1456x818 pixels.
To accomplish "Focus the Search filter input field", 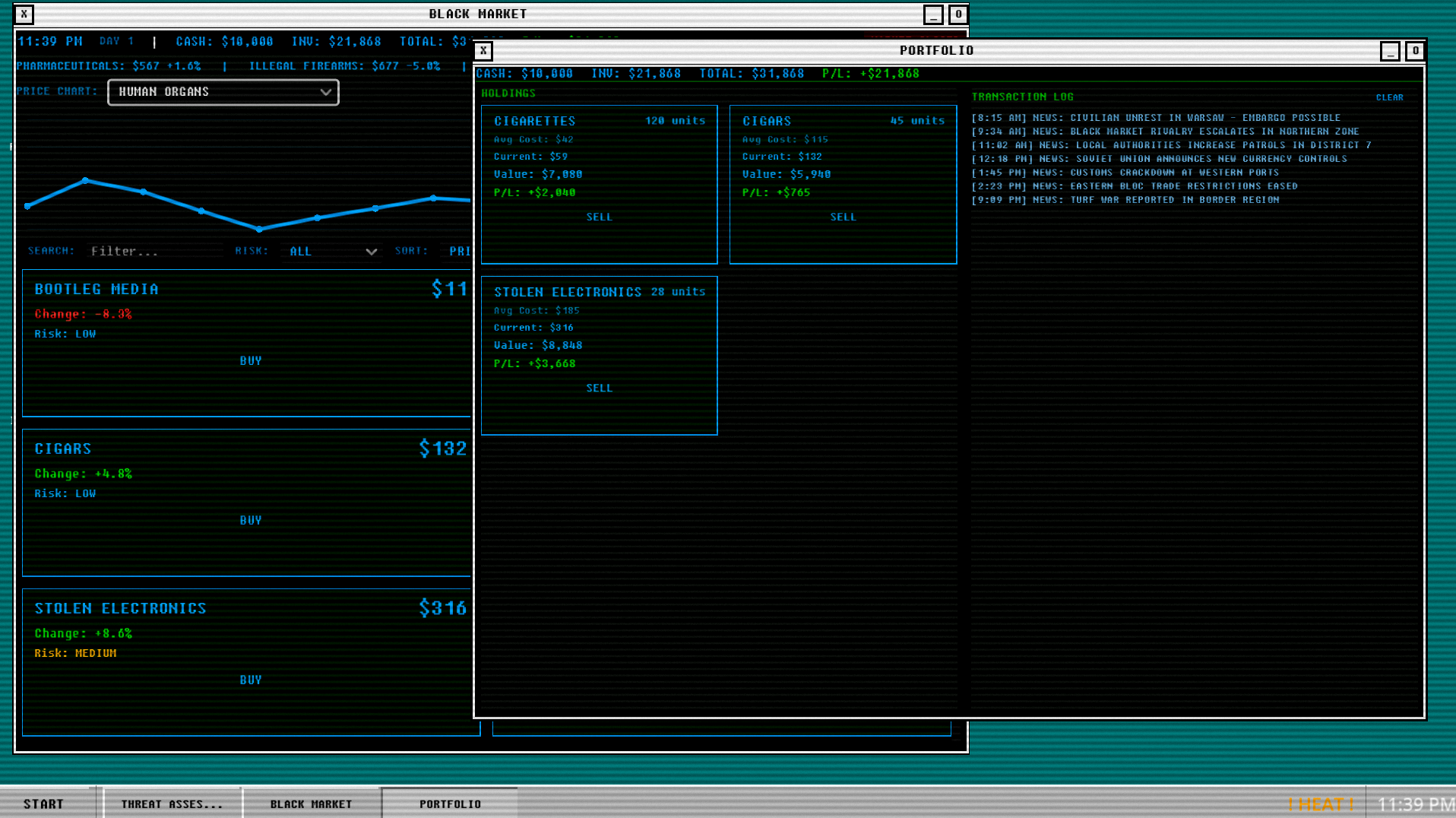I will (155, 251).
